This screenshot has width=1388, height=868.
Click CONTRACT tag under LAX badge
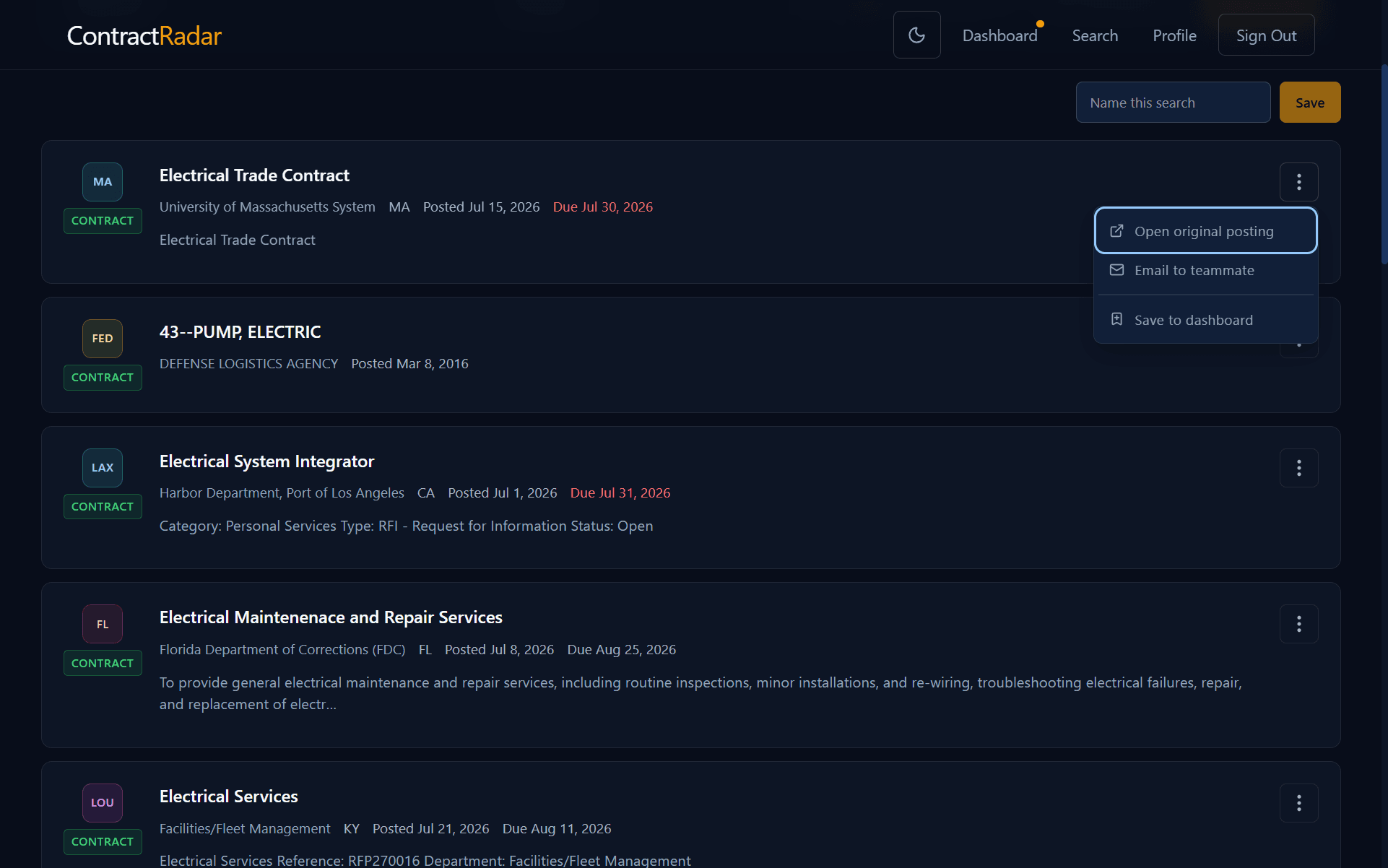(103, 507)
